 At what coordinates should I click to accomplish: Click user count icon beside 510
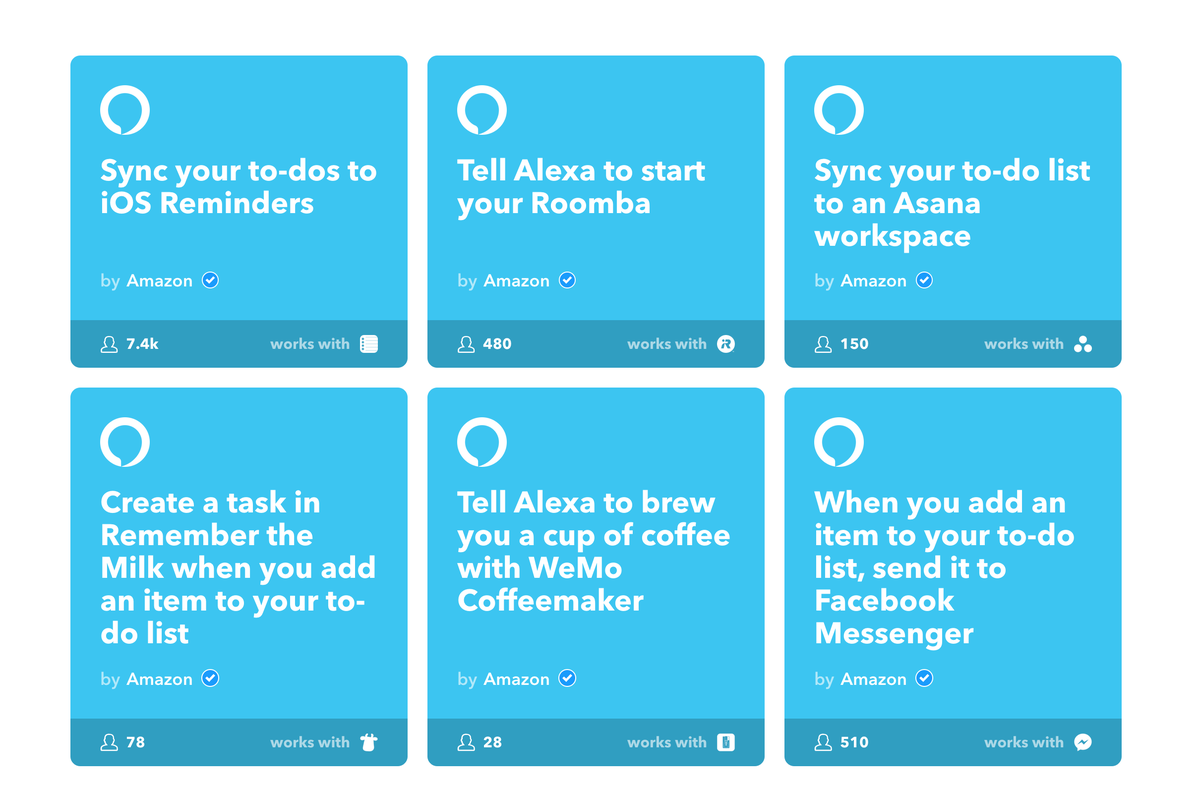823,742
